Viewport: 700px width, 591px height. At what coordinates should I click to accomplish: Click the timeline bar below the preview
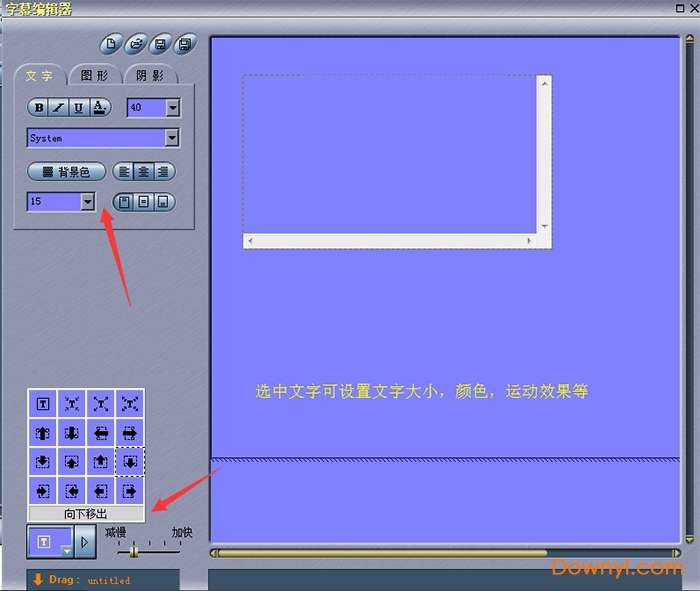click(x=383, y=553)
